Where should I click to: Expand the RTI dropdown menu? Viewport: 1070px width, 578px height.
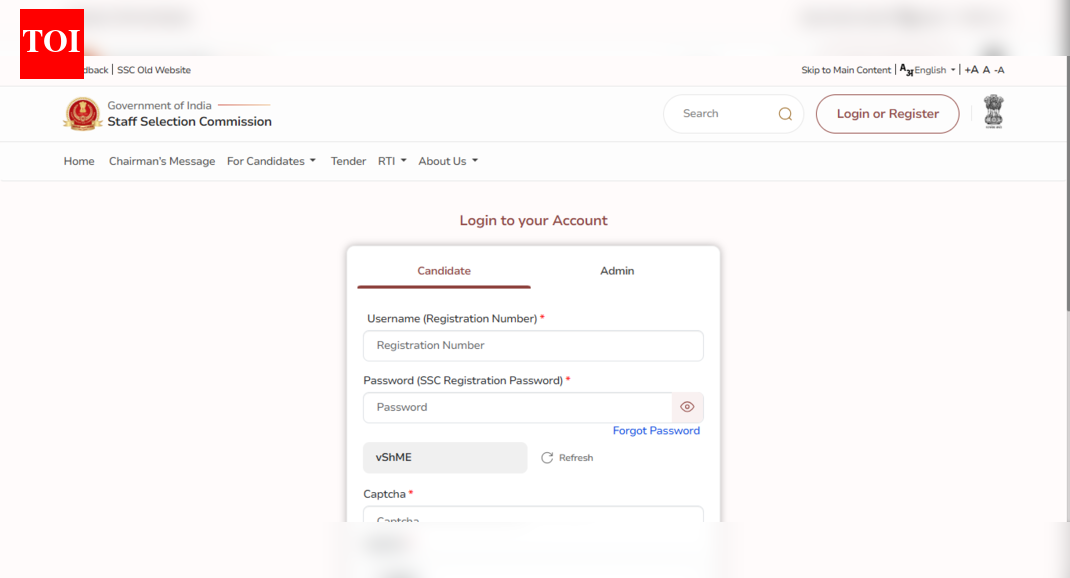click(392, 161)
